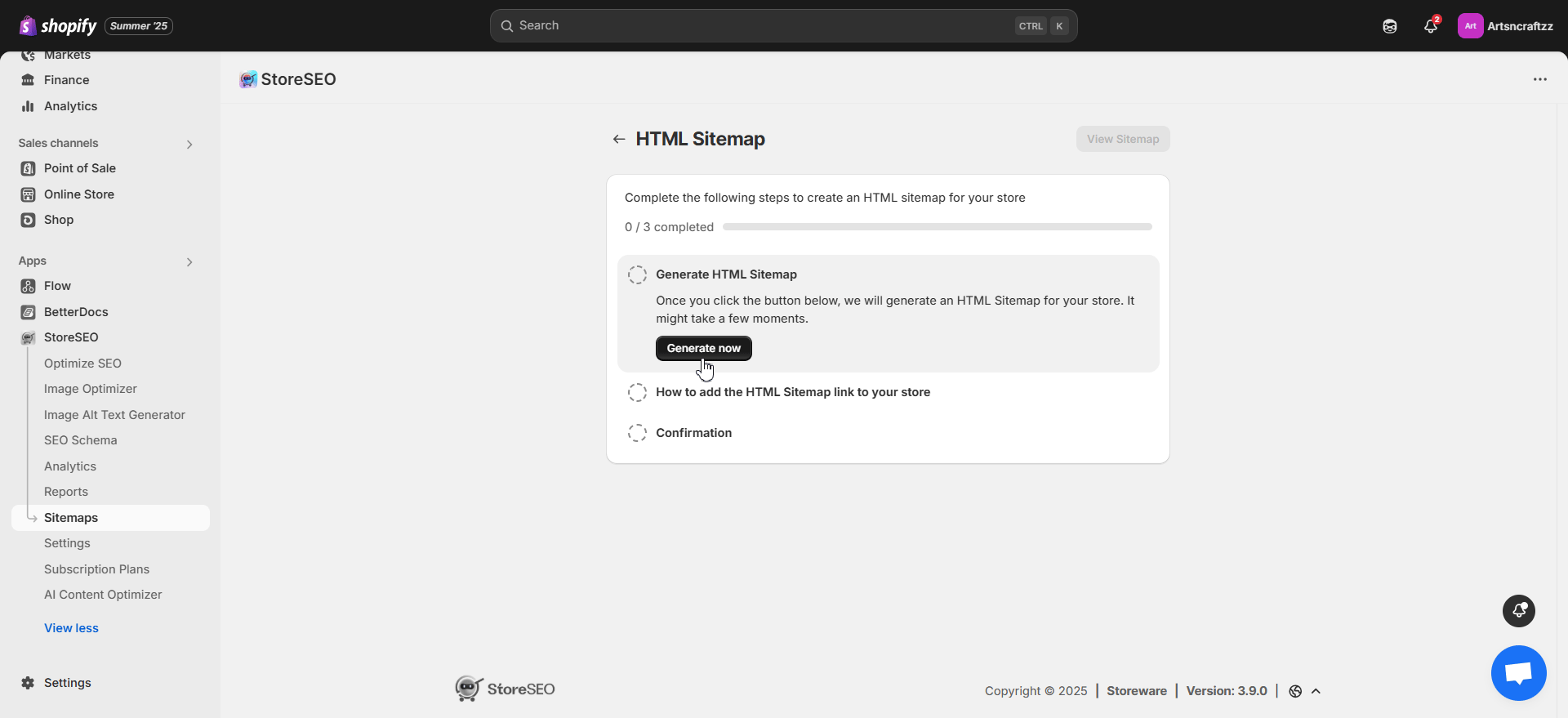Click the Version: 3.9.0 footer text
Screen dimensions: 1568x718
tap(1227, 691)
